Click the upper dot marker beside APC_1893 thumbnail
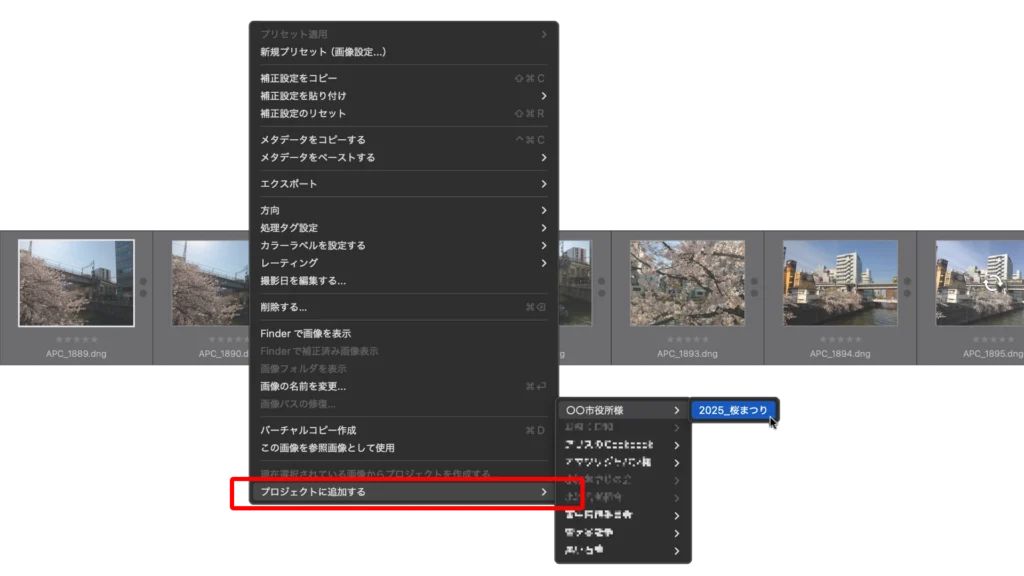Image resolution: width=1024 pixels, height=576 pixels. pos(754,282)
